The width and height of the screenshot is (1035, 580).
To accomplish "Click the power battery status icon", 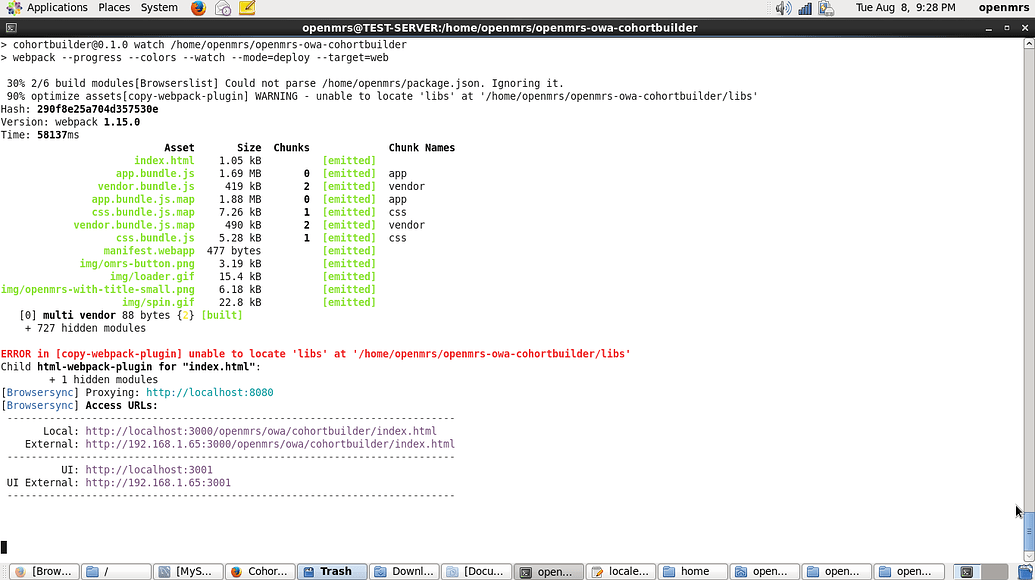I will (826, 8).
